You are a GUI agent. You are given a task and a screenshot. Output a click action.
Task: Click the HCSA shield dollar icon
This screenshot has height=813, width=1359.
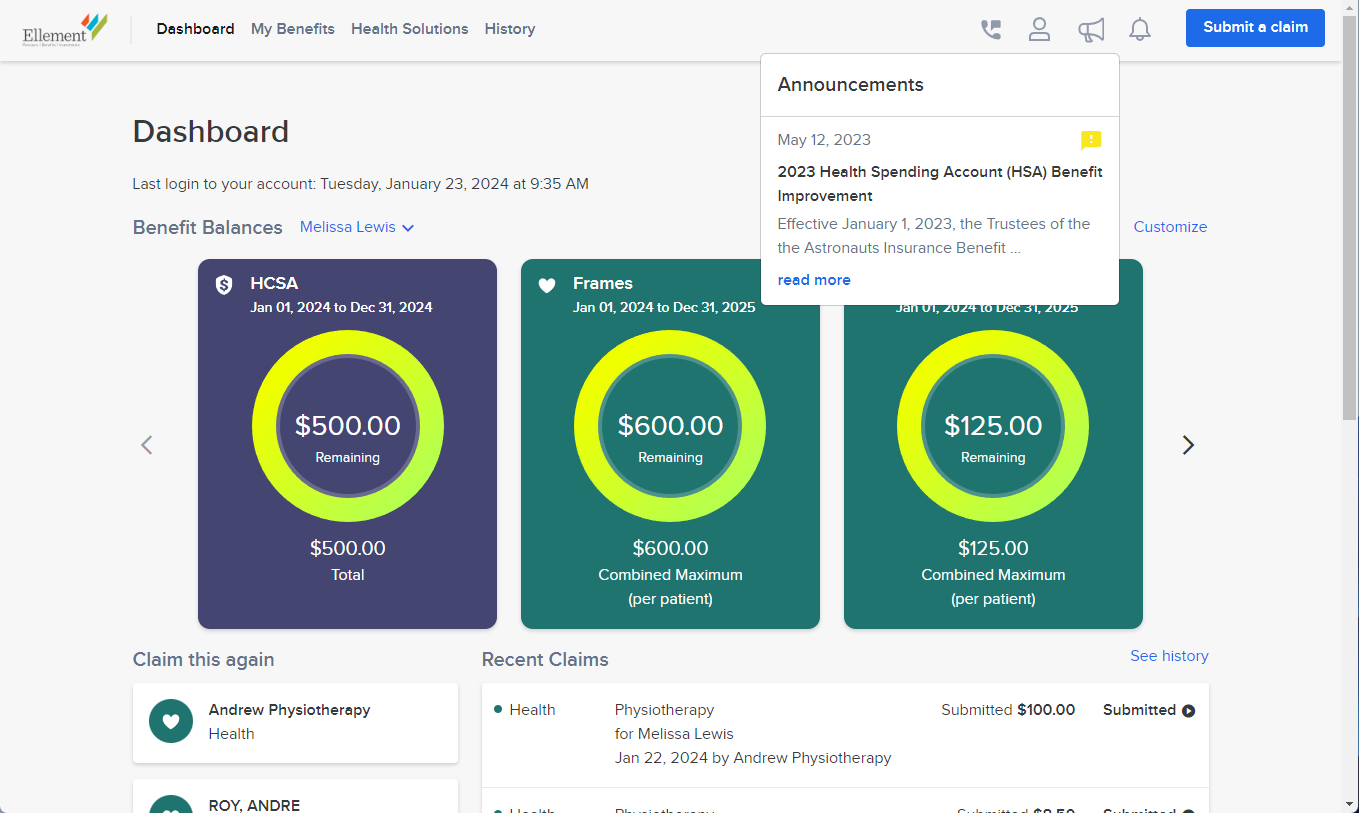[x=225, y=285]
